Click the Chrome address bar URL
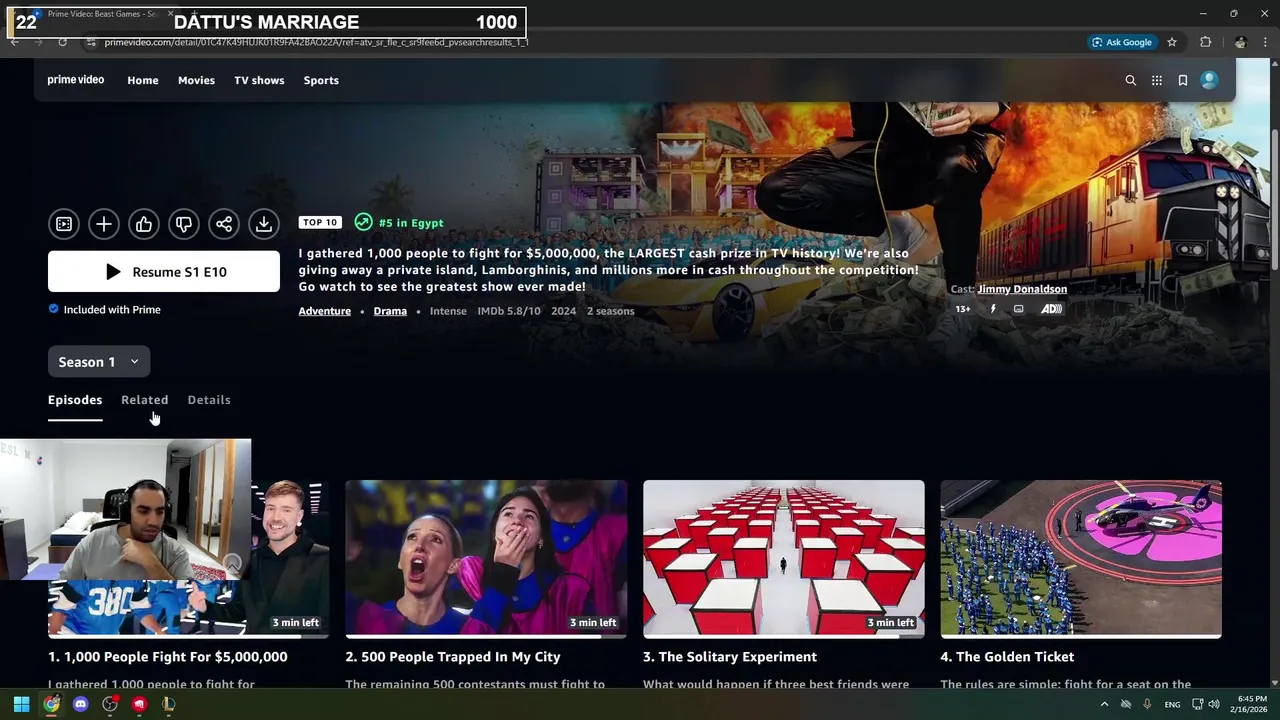Screen dimensions: 1280x720 316,42
